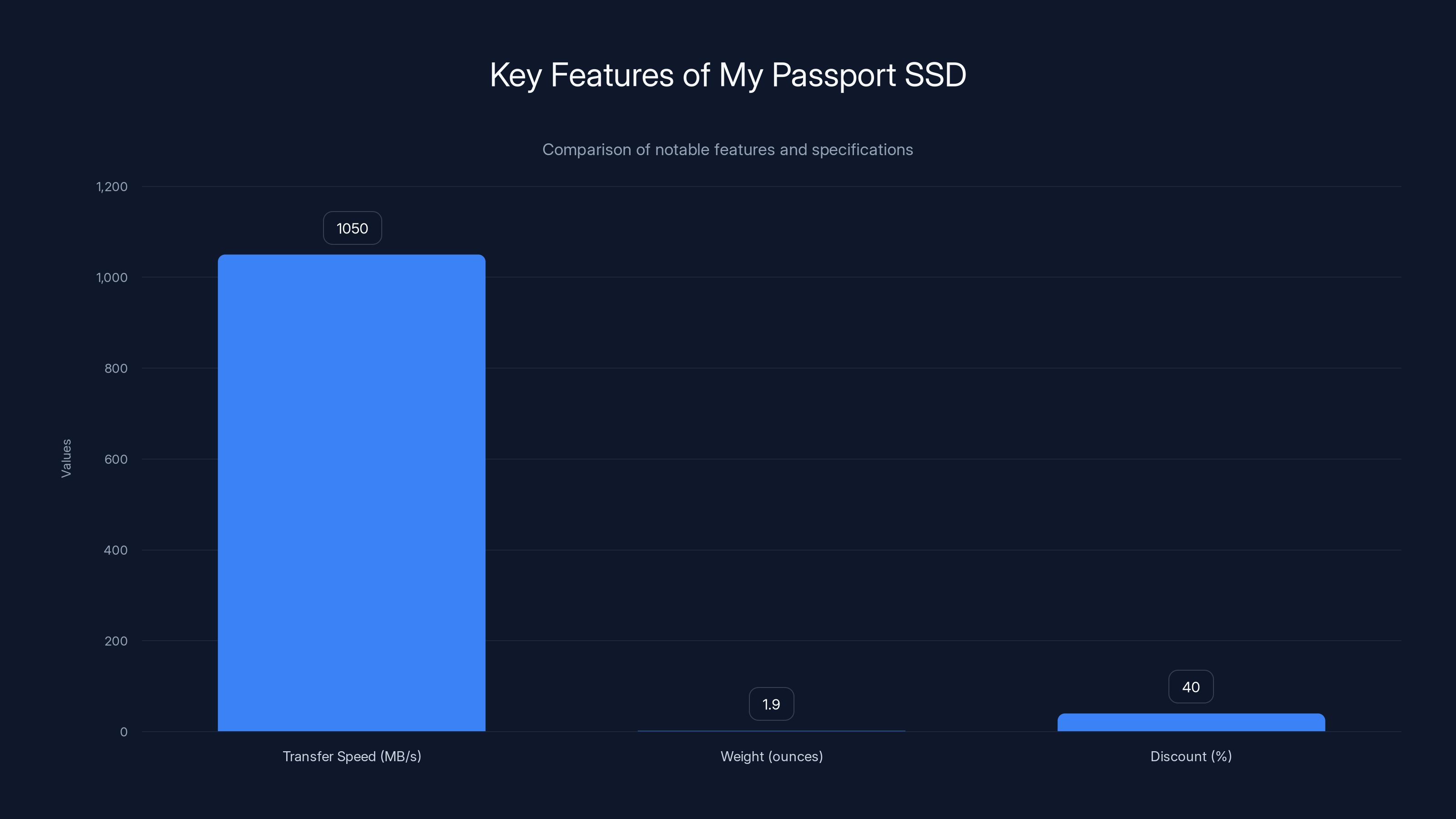Click the '200' y-axis tick label
Viewport: 1456px width, 819px height.
click(116, 641)
